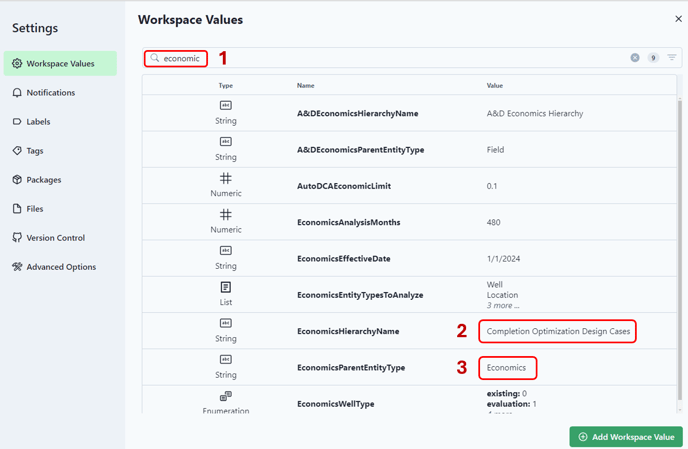688x449 pixels.
Task: Sort the table by Name column
Action: pyautogui.click(x=305, y=86)
